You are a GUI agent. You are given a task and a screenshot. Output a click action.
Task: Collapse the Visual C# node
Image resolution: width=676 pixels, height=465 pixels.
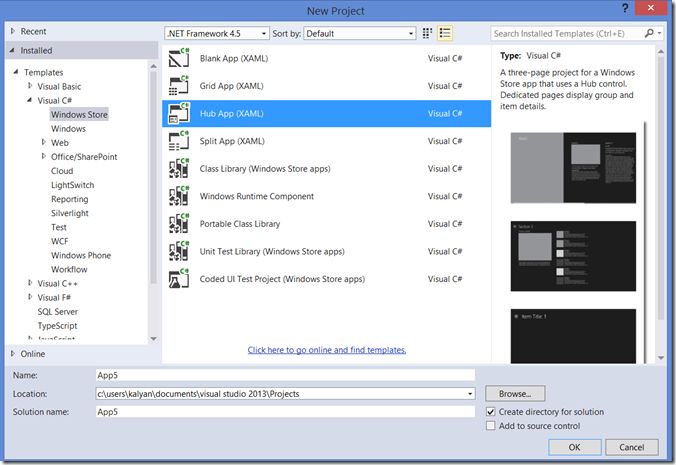coord(29,100)
